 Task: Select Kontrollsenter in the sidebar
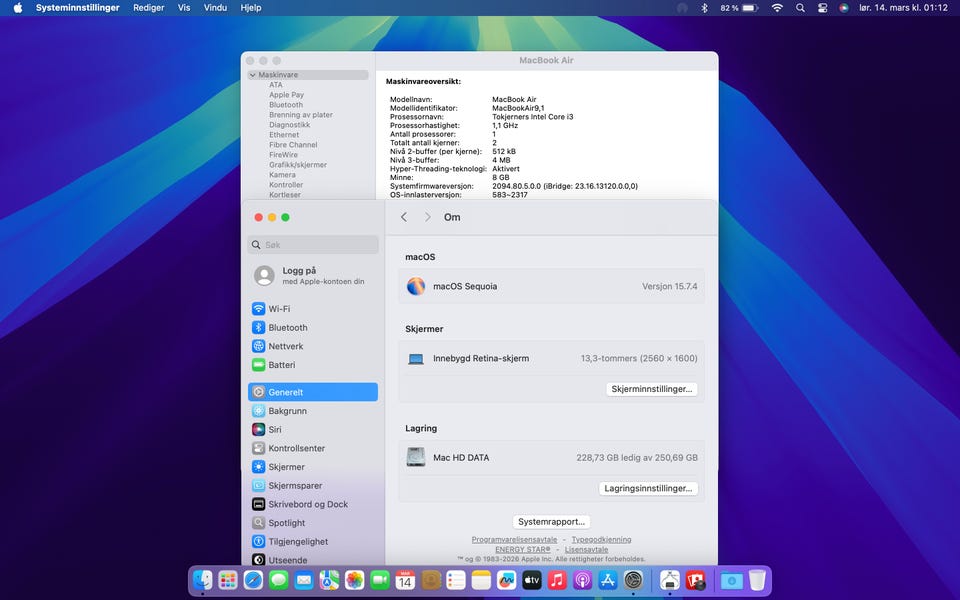pyautogui.click(x=296, y=448)
